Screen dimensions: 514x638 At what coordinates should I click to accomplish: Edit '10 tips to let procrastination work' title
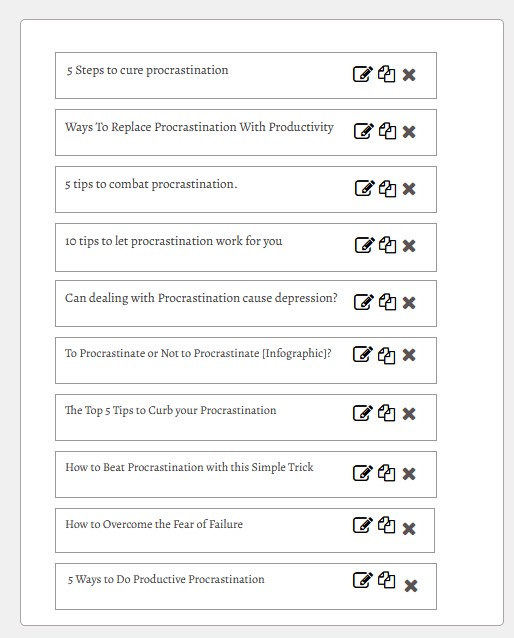coord(365,245)
